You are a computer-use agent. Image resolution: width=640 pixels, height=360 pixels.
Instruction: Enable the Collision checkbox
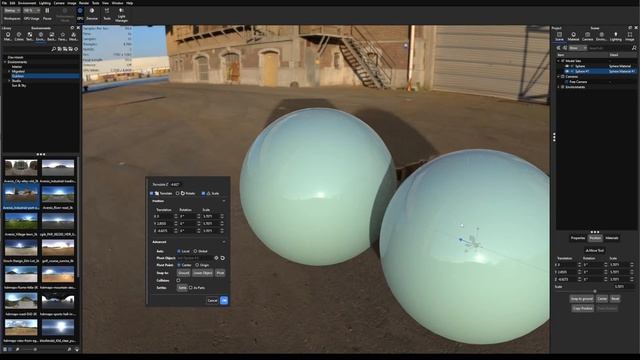(x=178, y=280)
